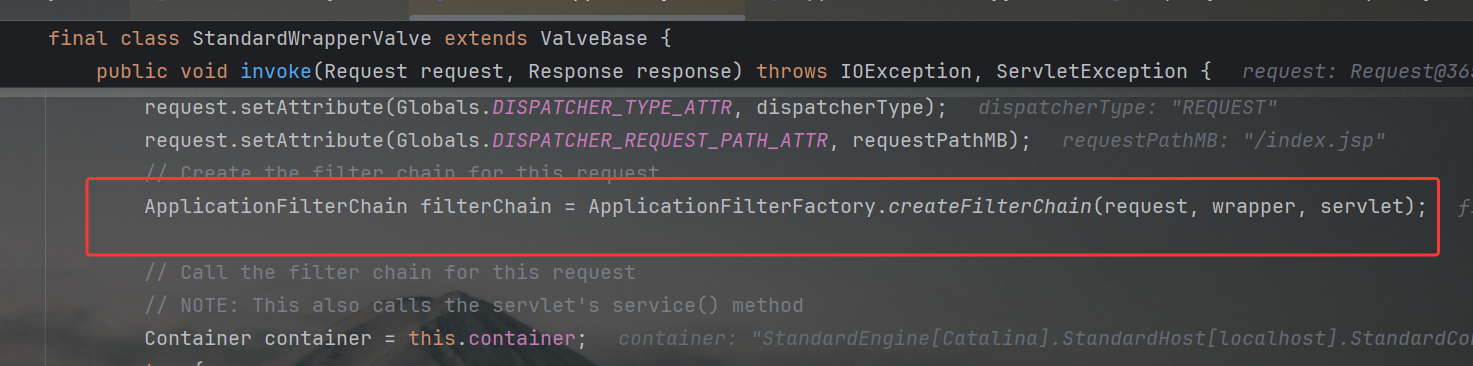1473x366 pixels.
Task: Click the inline hint dispatcherType: "REQUEST"
Action: point(1128,107)
